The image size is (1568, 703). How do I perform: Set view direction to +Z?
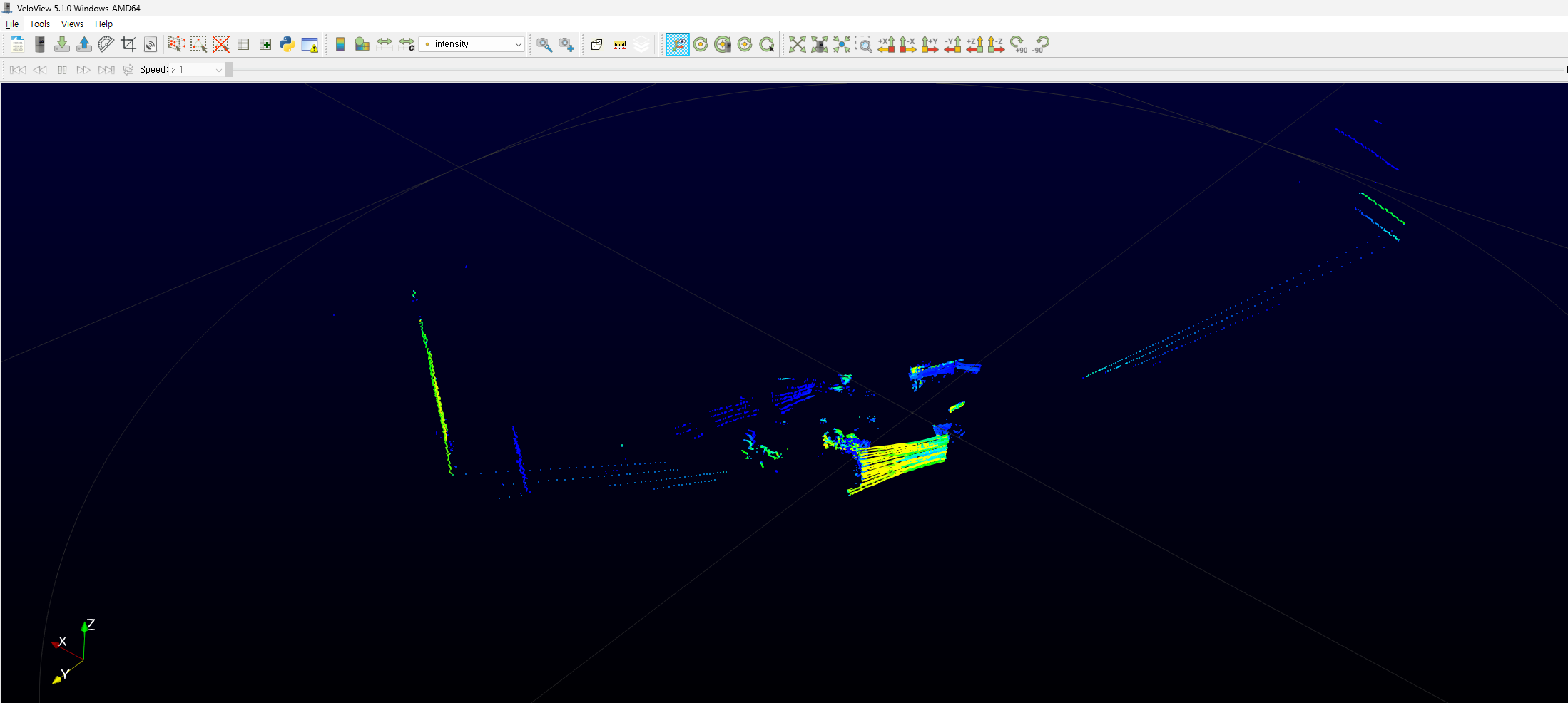[974, 44]
